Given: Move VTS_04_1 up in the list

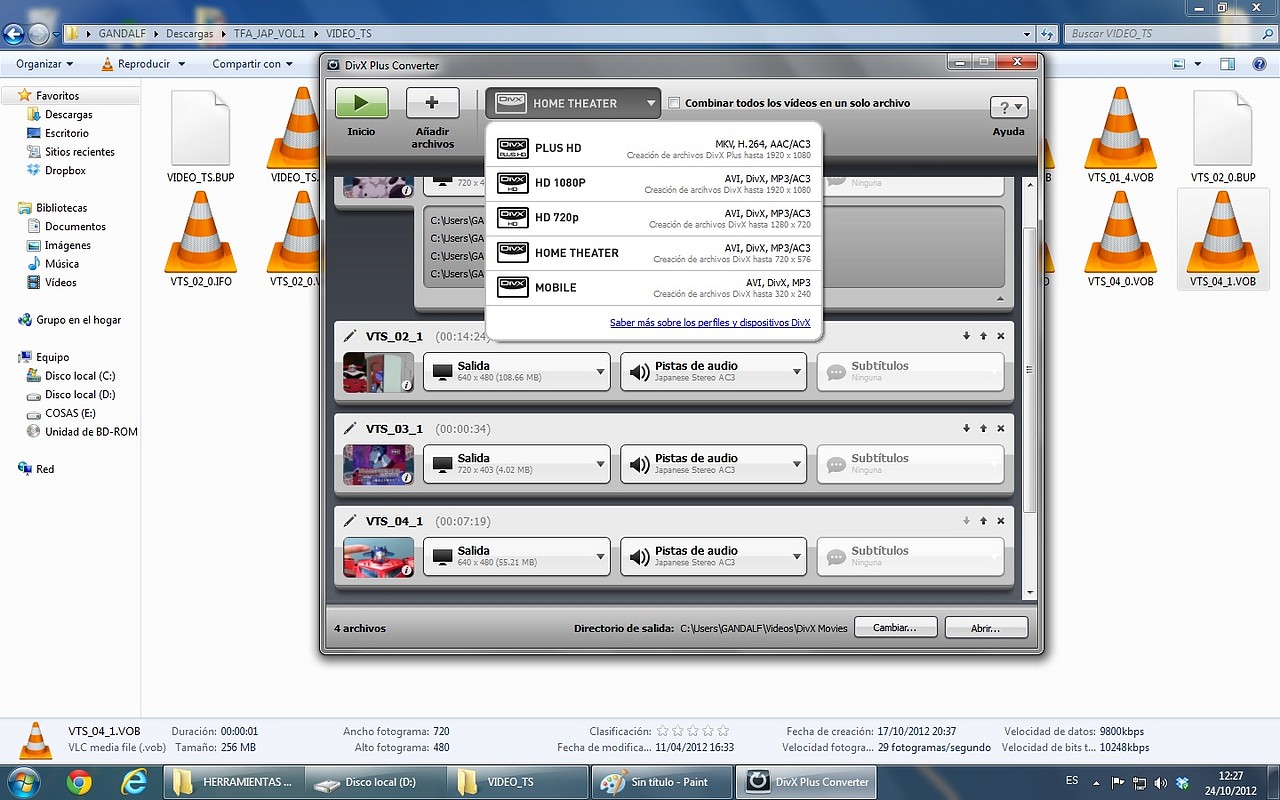Looking at the screenshot, I should click(983, 520).
